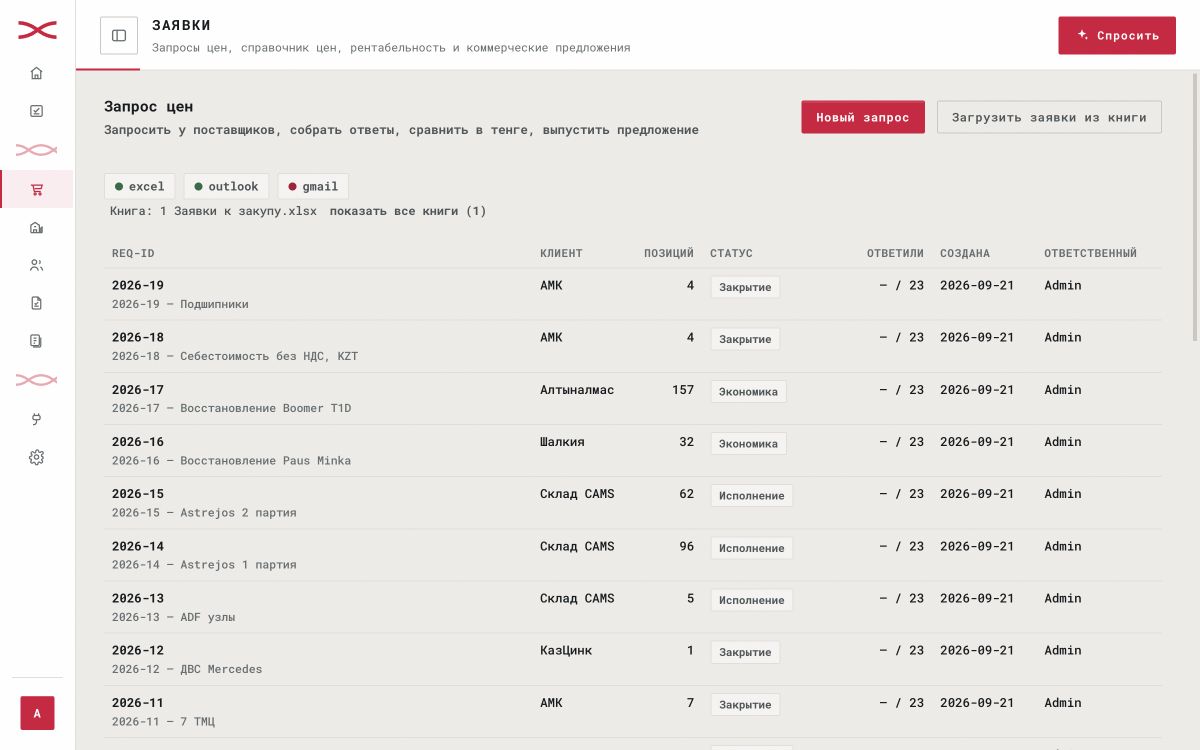Image resolution: width=1200 pixels, height=750 pixels.
Task: Open request 2026-18 Себестоимость без НДС
Action: [633, 346]
